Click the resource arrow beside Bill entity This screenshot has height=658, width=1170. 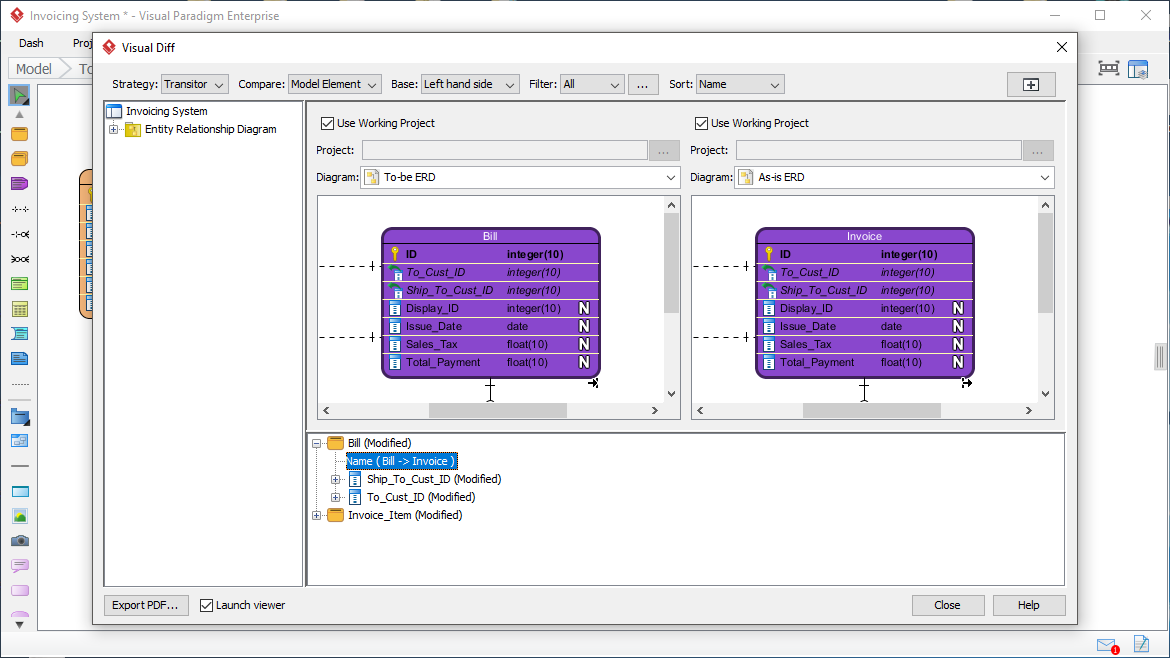[592, 383]
